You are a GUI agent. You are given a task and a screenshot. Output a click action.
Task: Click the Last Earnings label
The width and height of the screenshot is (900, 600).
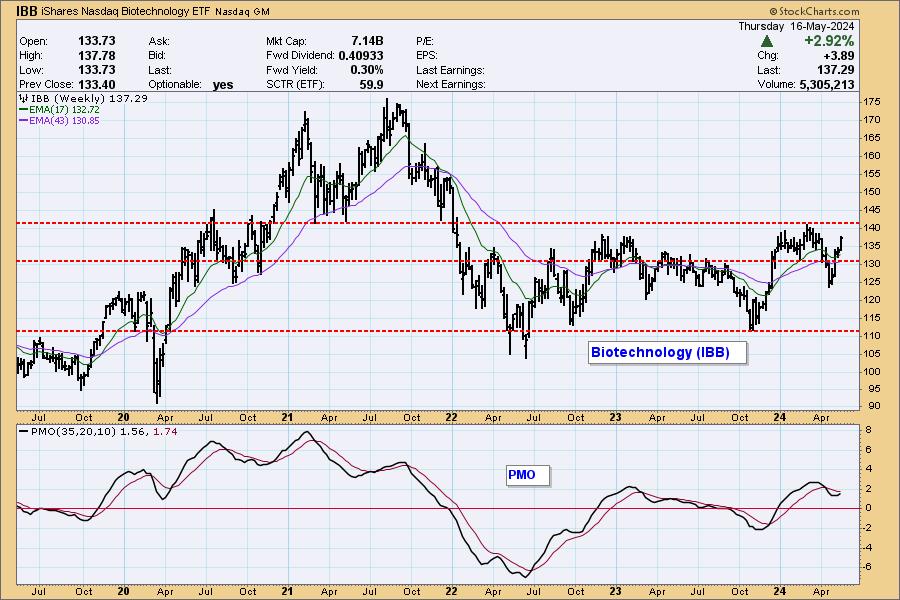[450, 70]
